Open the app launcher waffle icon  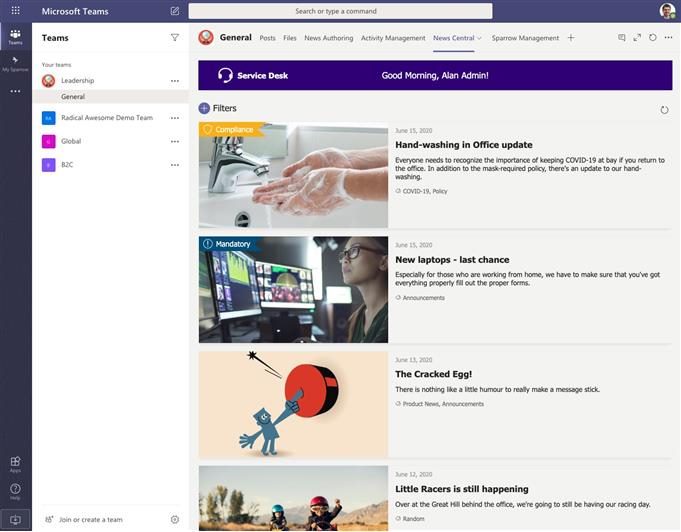point(16,10)
